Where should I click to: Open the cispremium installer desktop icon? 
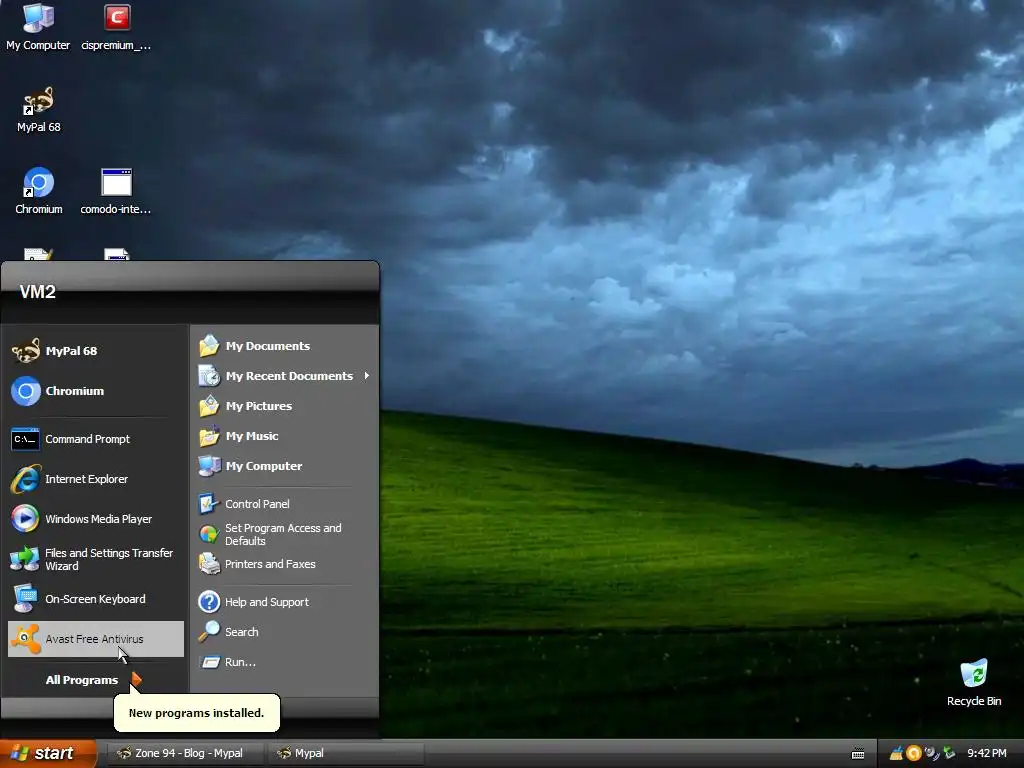click(x=116, y=26)
